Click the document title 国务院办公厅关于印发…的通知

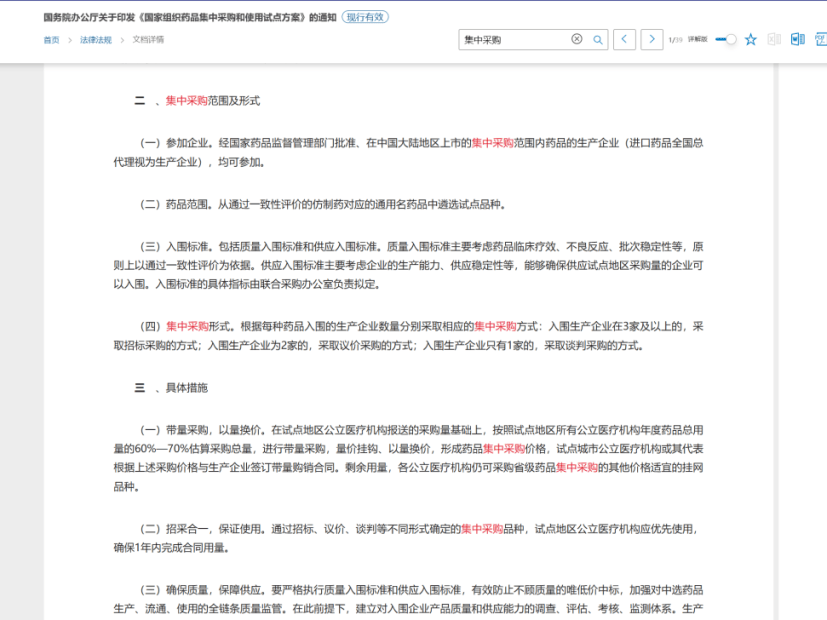pos(190,17)
